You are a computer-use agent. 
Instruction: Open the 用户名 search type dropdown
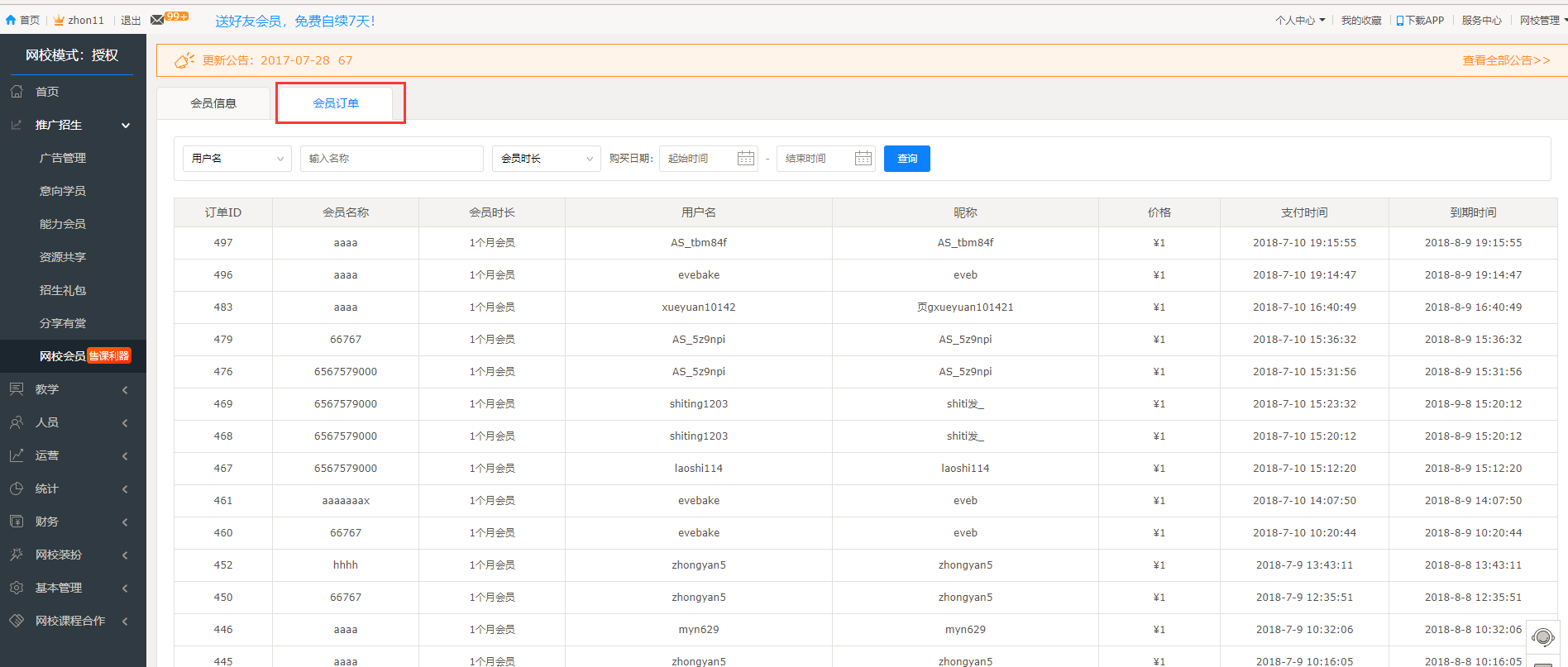click(237, 159)
